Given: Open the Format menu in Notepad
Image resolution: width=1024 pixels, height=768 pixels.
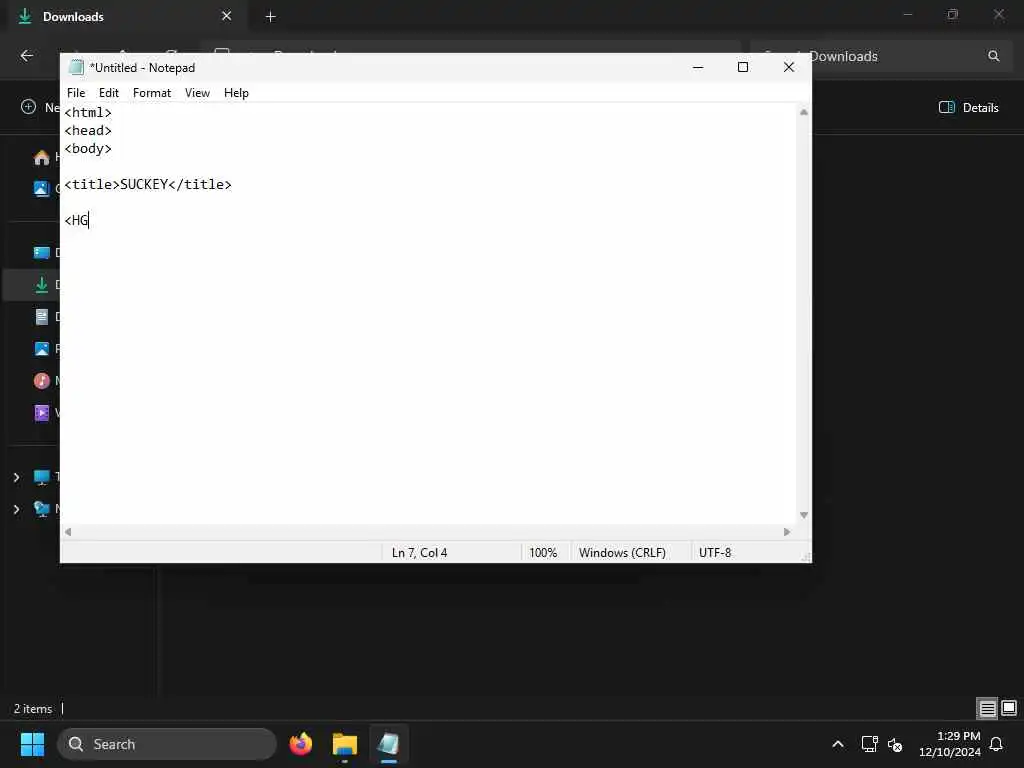Looking at the screenshot, I should (x=152, y=93).
